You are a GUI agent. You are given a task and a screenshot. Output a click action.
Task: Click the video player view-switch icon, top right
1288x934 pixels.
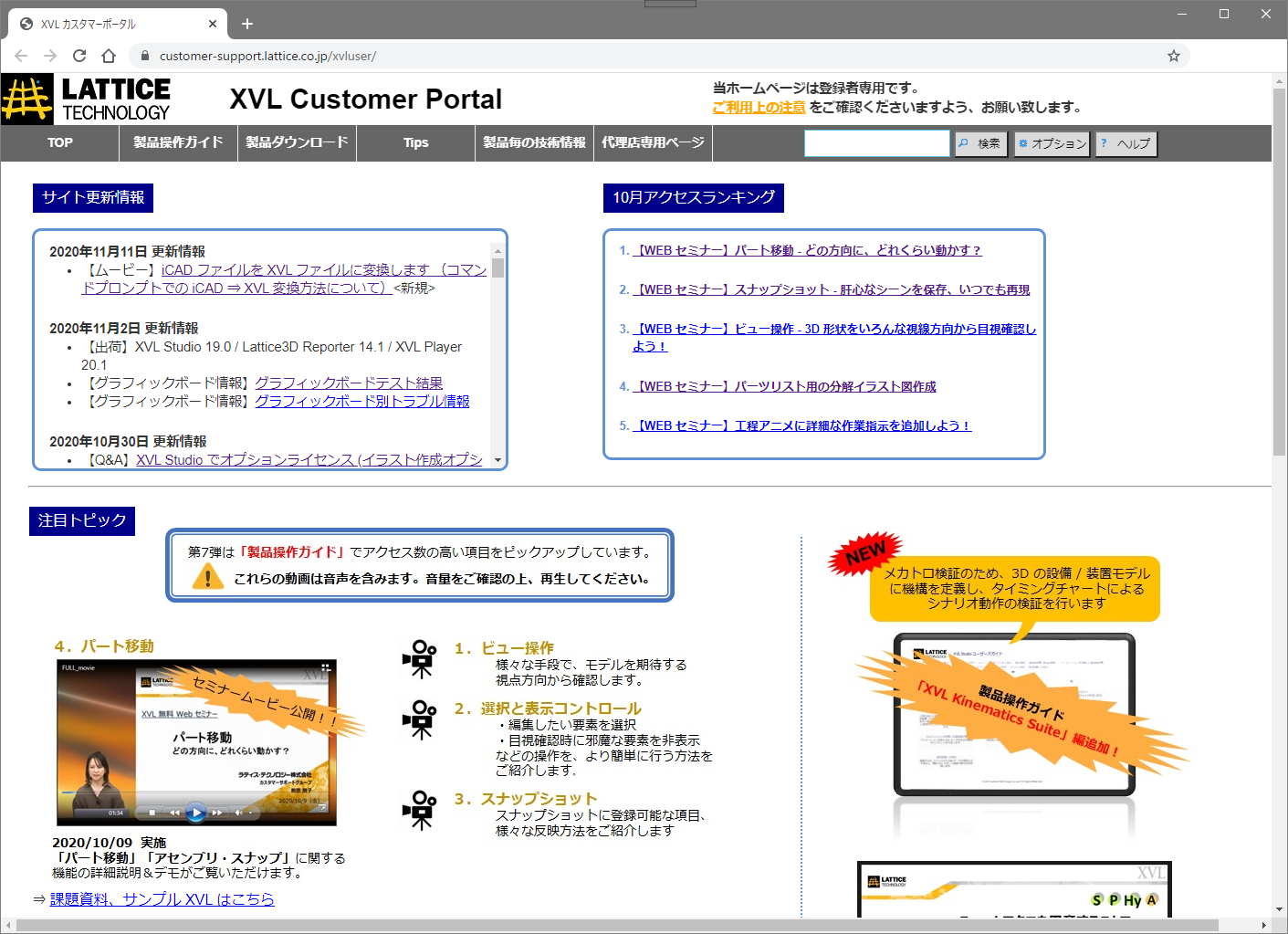tap(326, 668)
